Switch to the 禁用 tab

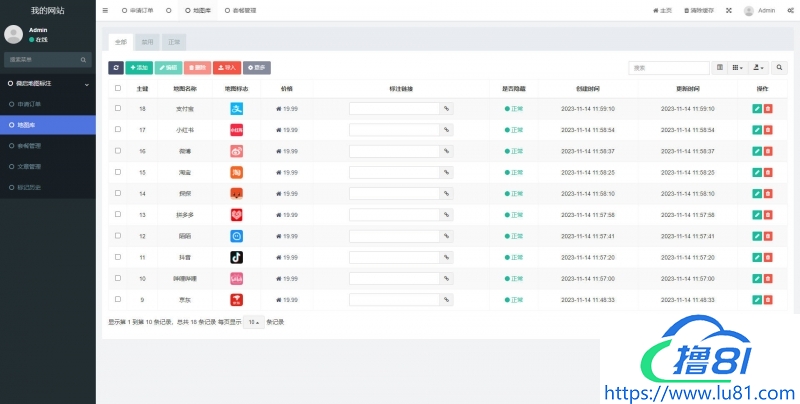(x=147, y=42)
